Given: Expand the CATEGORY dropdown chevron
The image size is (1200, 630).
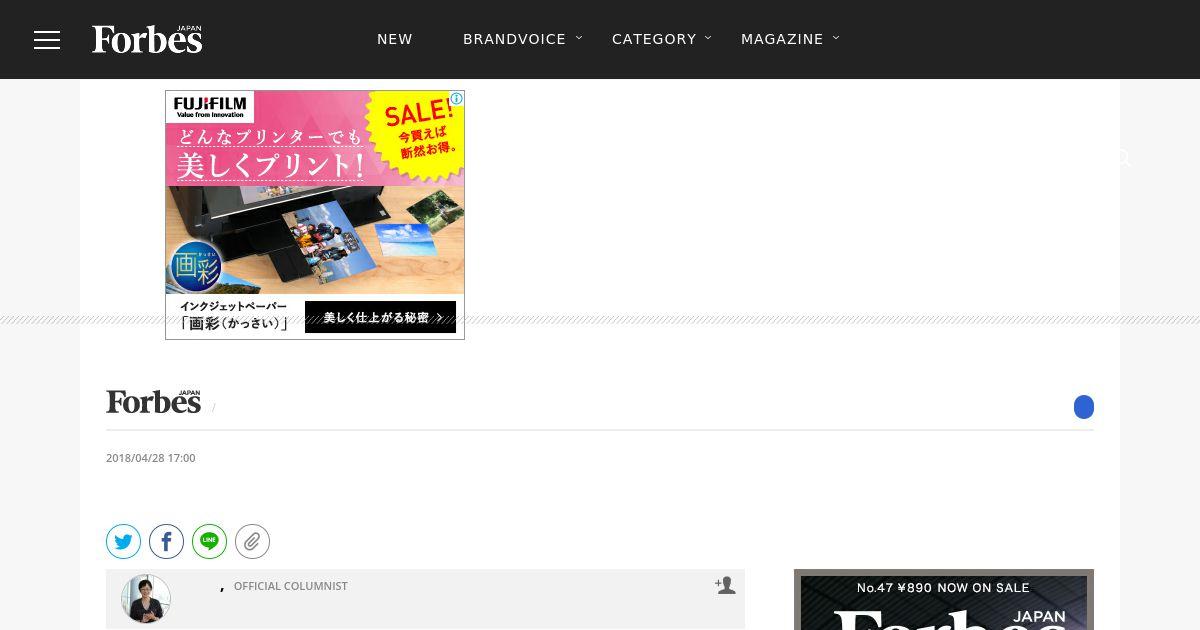Looking at the screenshot, I should tap(708, 38).
